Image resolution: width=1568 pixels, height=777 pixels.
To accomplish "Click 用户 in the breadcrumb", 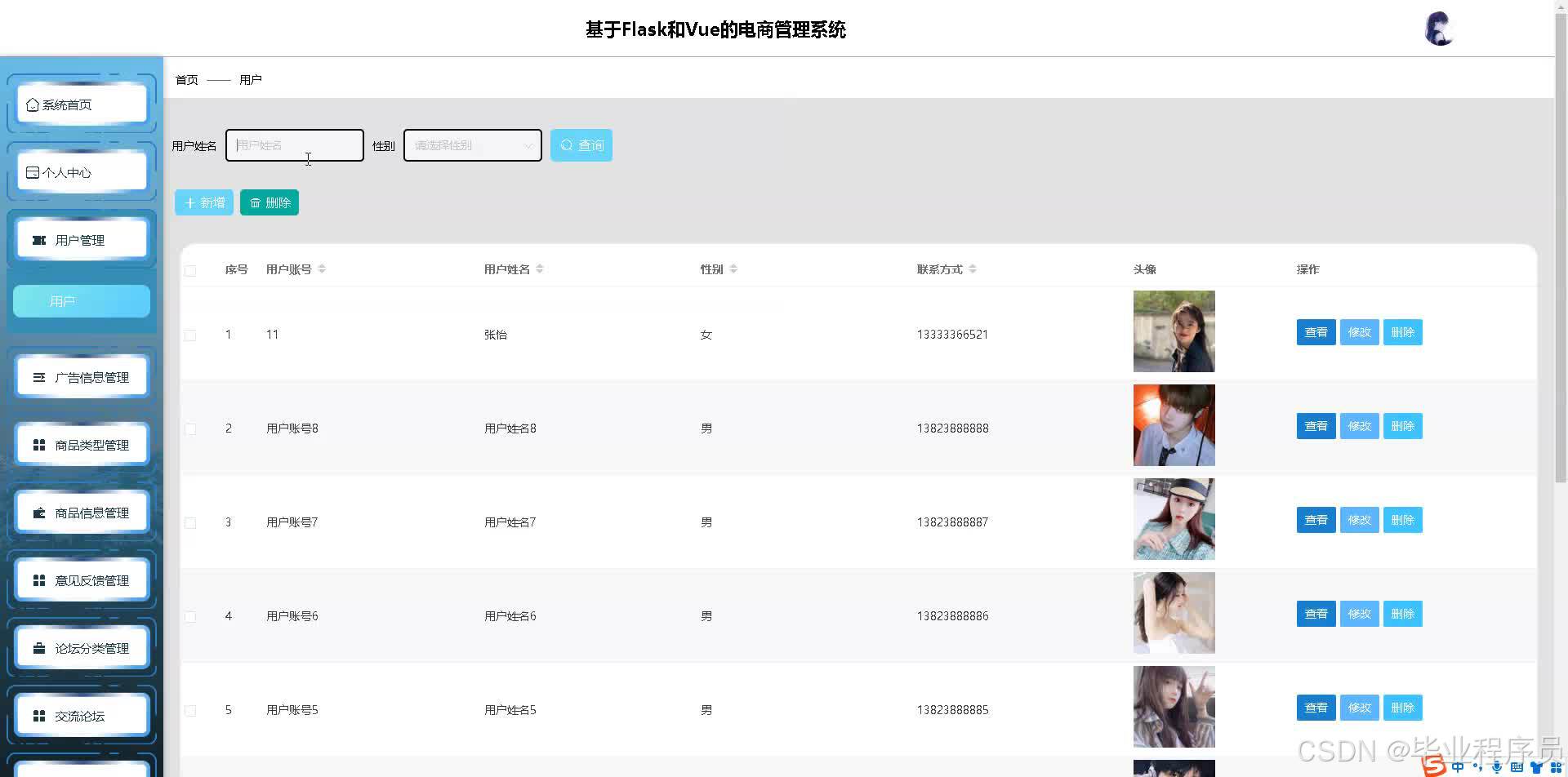I will (251, 80).
